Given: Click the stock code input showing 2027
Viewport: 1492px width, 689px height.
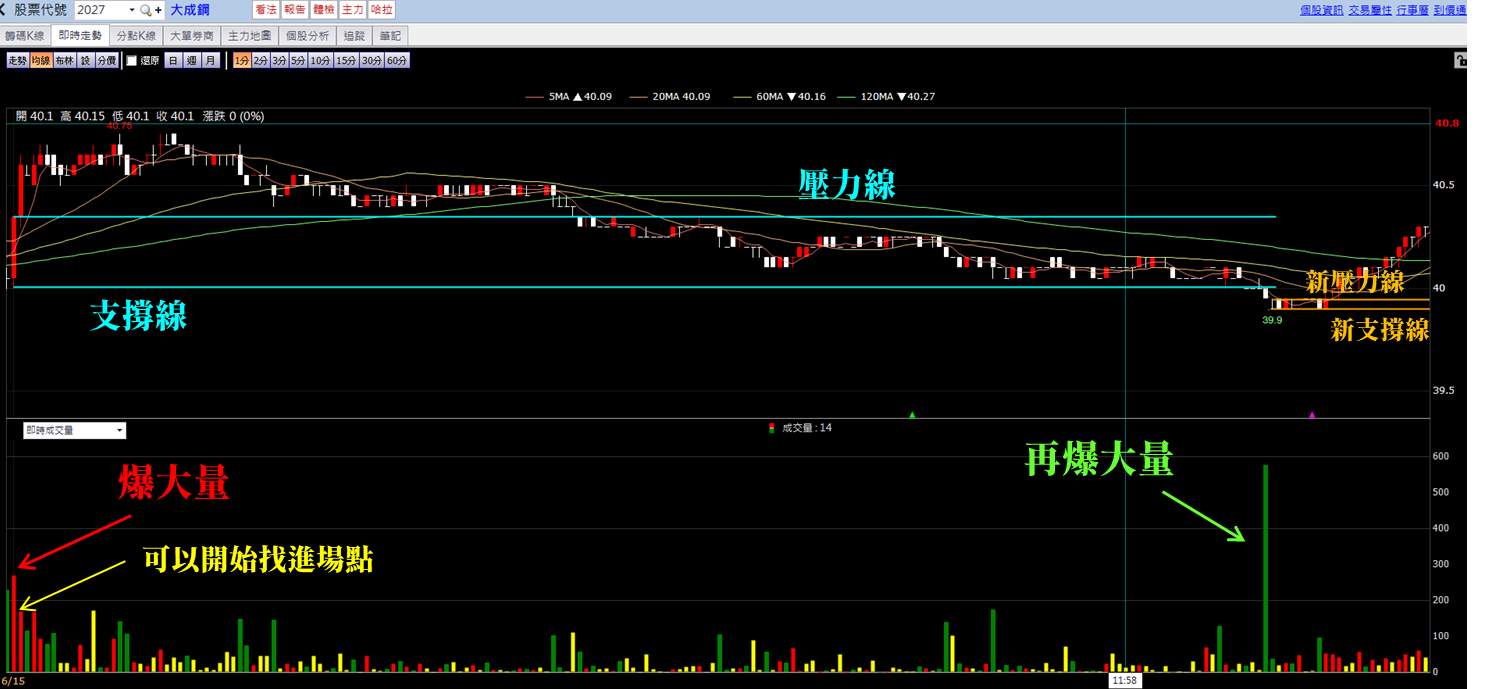Looking at the screenshot, I should coord(100,10).
